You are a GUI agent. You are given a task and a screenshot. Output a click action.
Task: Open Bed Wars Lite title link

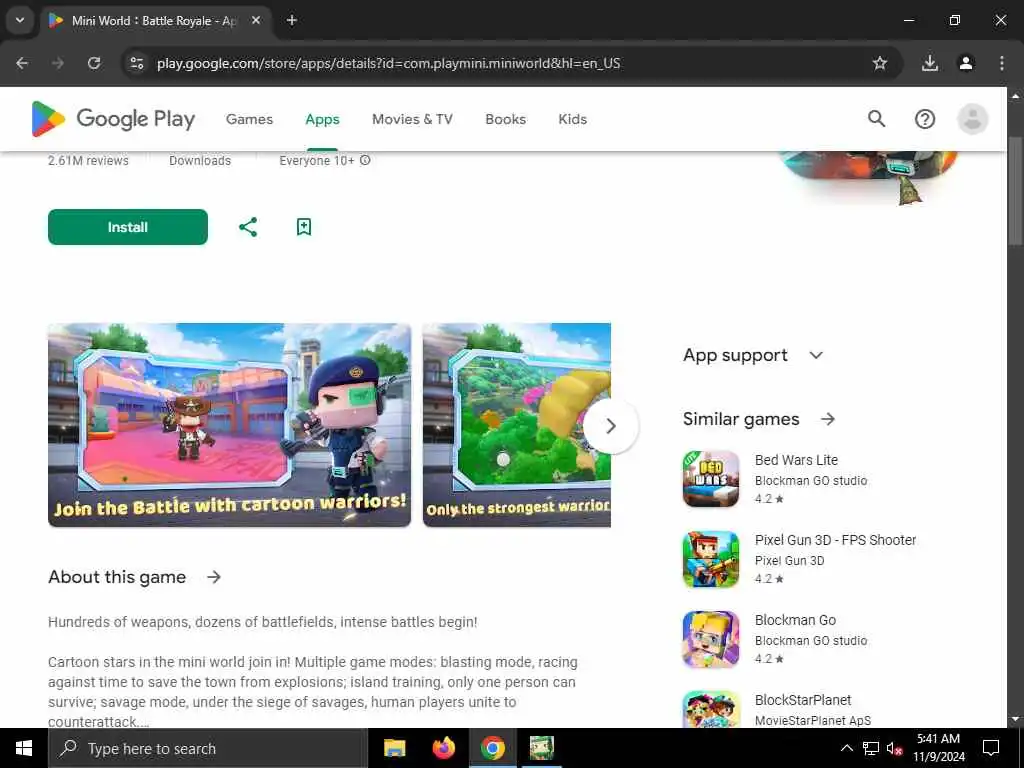pos(796,460)
